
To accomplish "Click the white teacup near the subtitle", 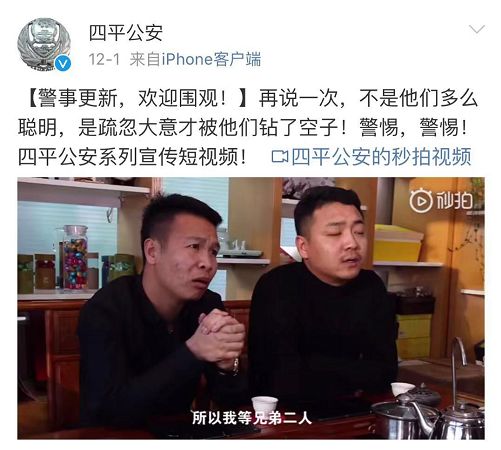I will (x=264, y=405).
